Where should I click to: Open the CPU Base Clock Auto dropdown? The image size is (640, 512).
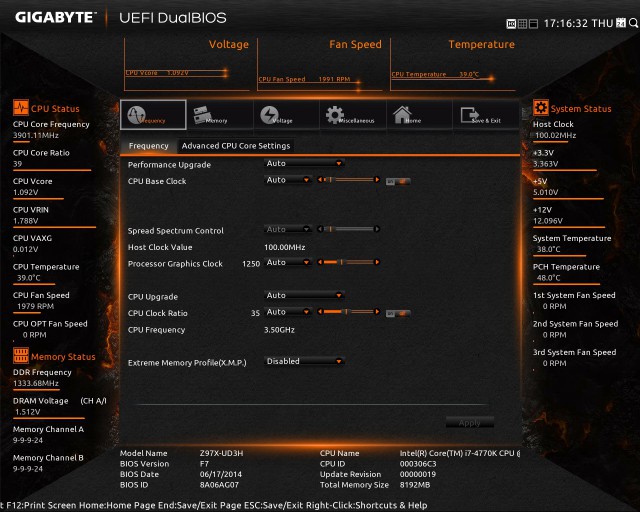[x=288, y=180]
